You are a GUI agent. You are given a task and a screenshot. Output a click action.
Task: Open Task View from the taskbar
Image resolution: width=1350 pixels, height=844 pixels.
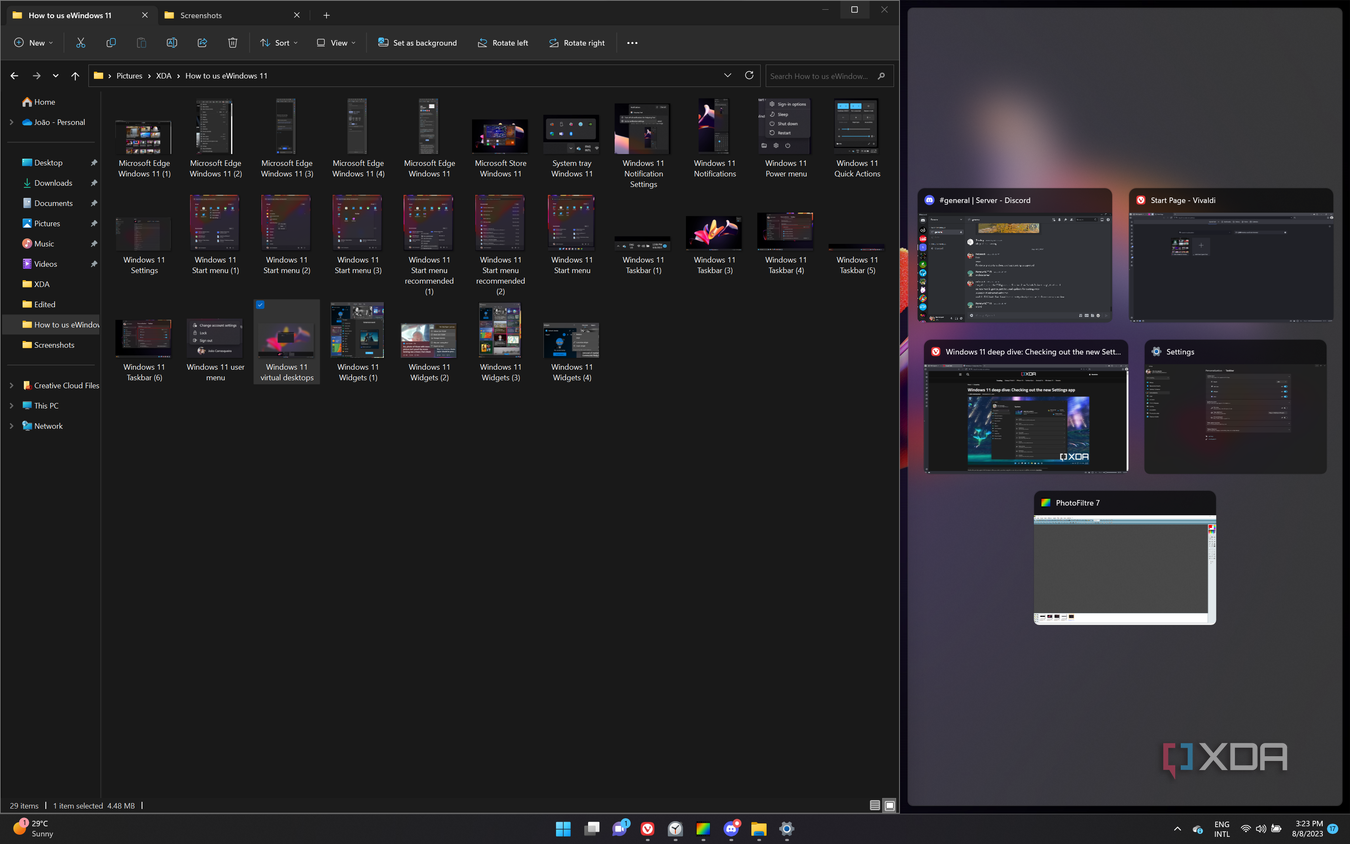click(592, 829)
